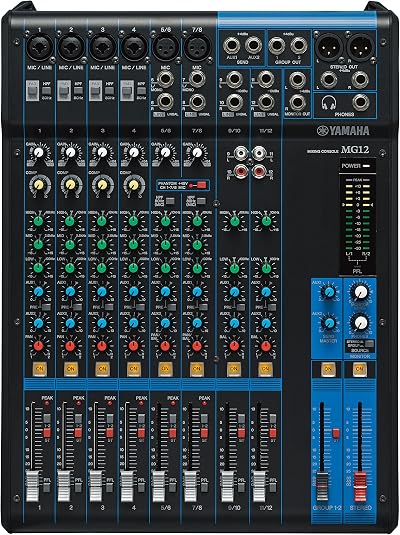400x535 pixels.
Task: Toggle the channel 1 PAD switch
Action: 32,90
